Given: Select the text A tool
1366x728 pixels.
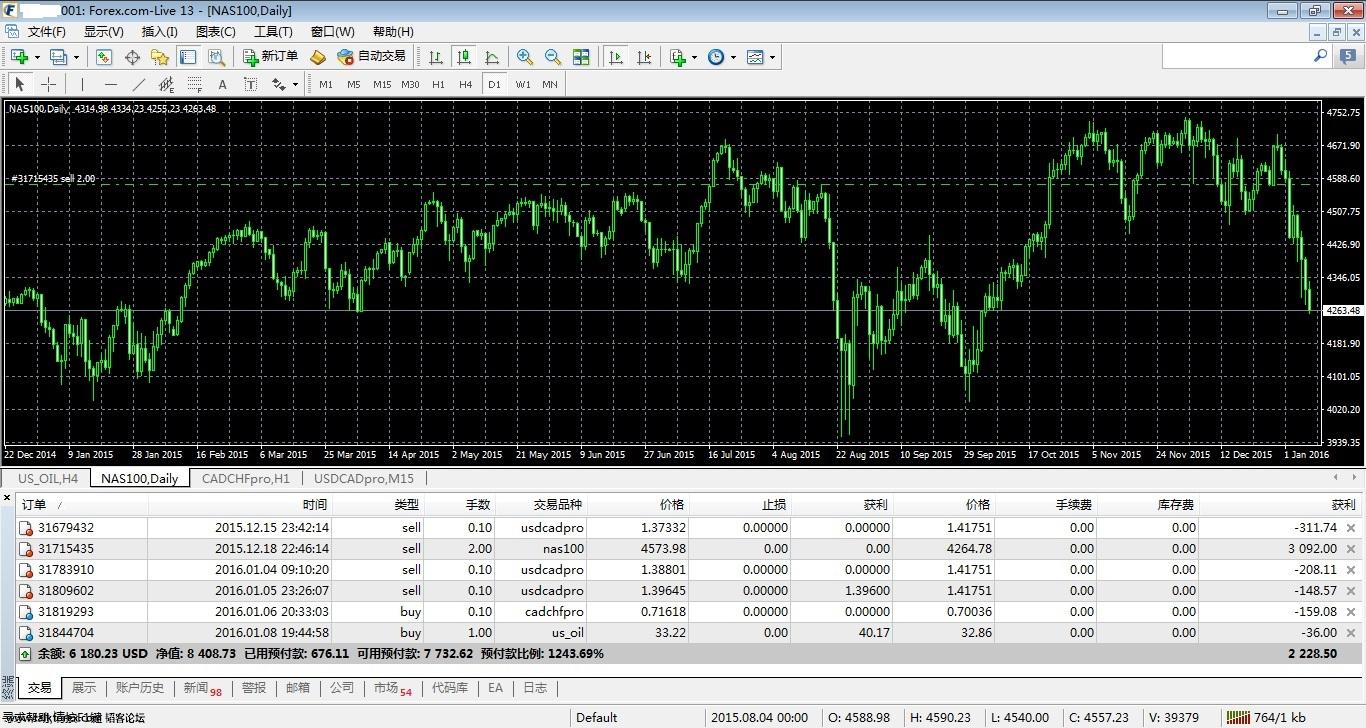Looking at the screenshot, I should click(222, 84).
